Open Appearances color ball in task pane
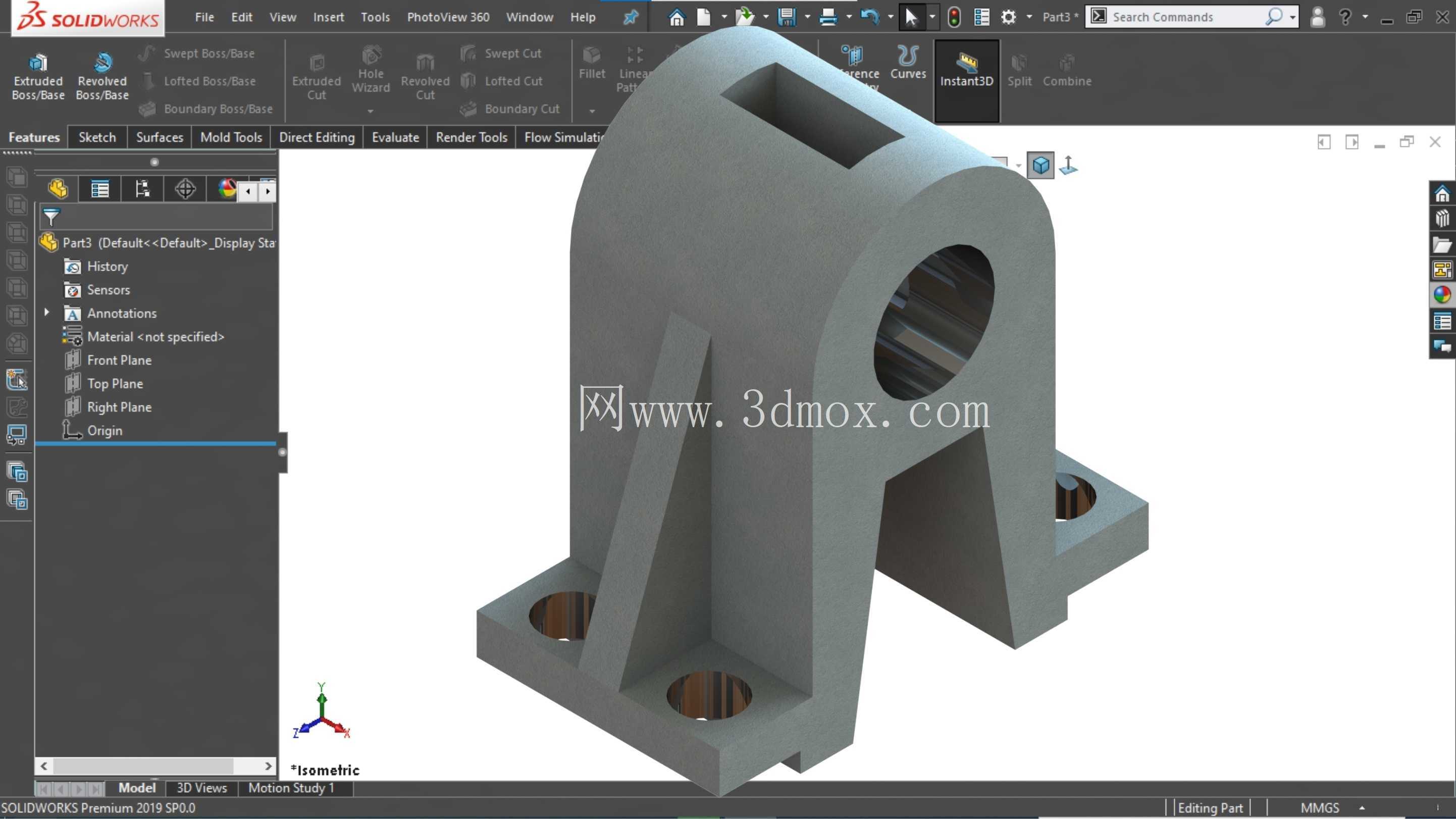 [1442, 294]
